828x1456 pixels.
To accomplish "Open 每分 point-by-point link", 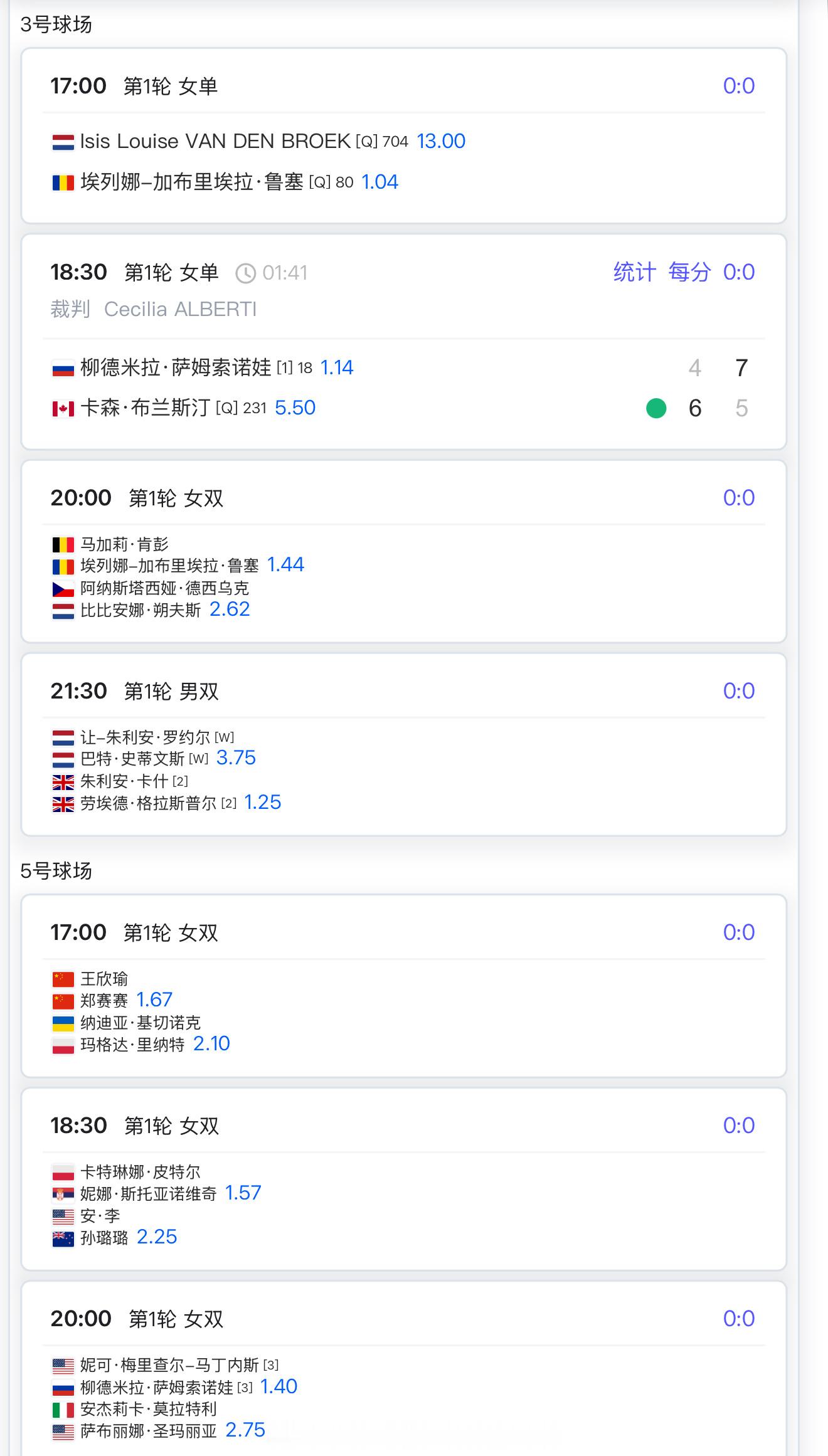I will [x=689, y=272].
